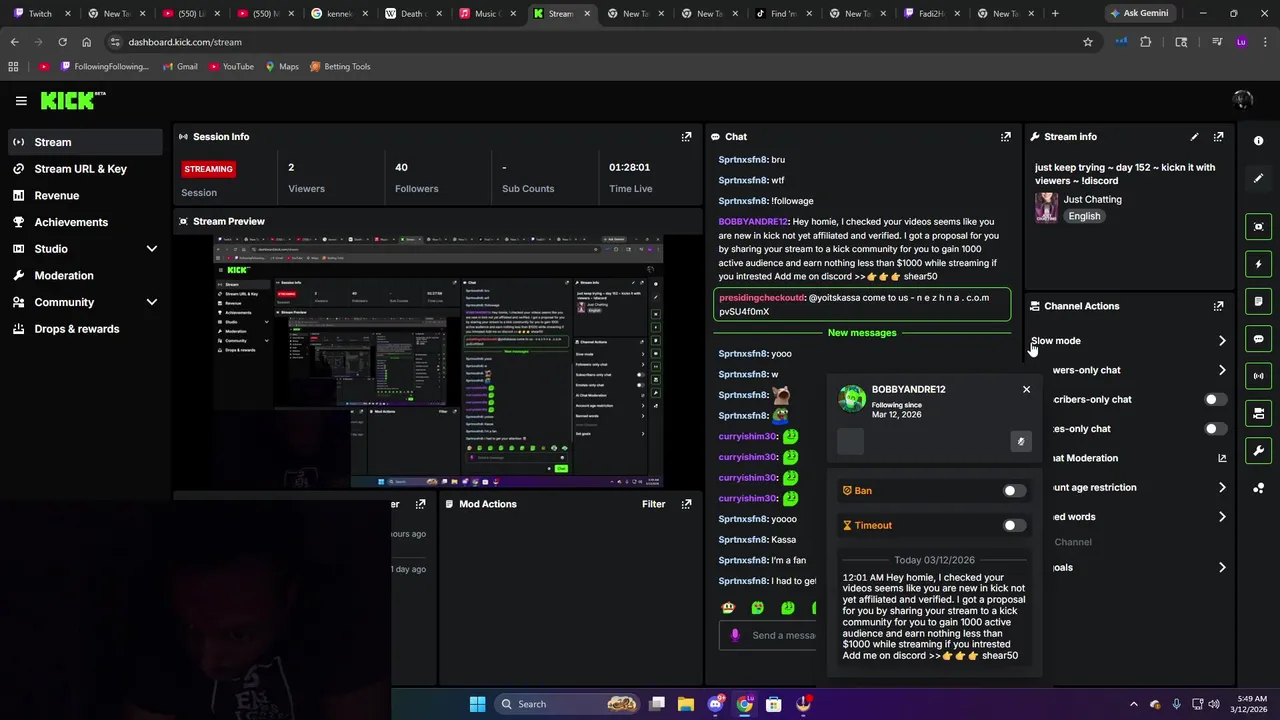Toggle the document widget icon in right rail
The width and height of the screenshot is (1280, 720).
(x=1258, y=301)
